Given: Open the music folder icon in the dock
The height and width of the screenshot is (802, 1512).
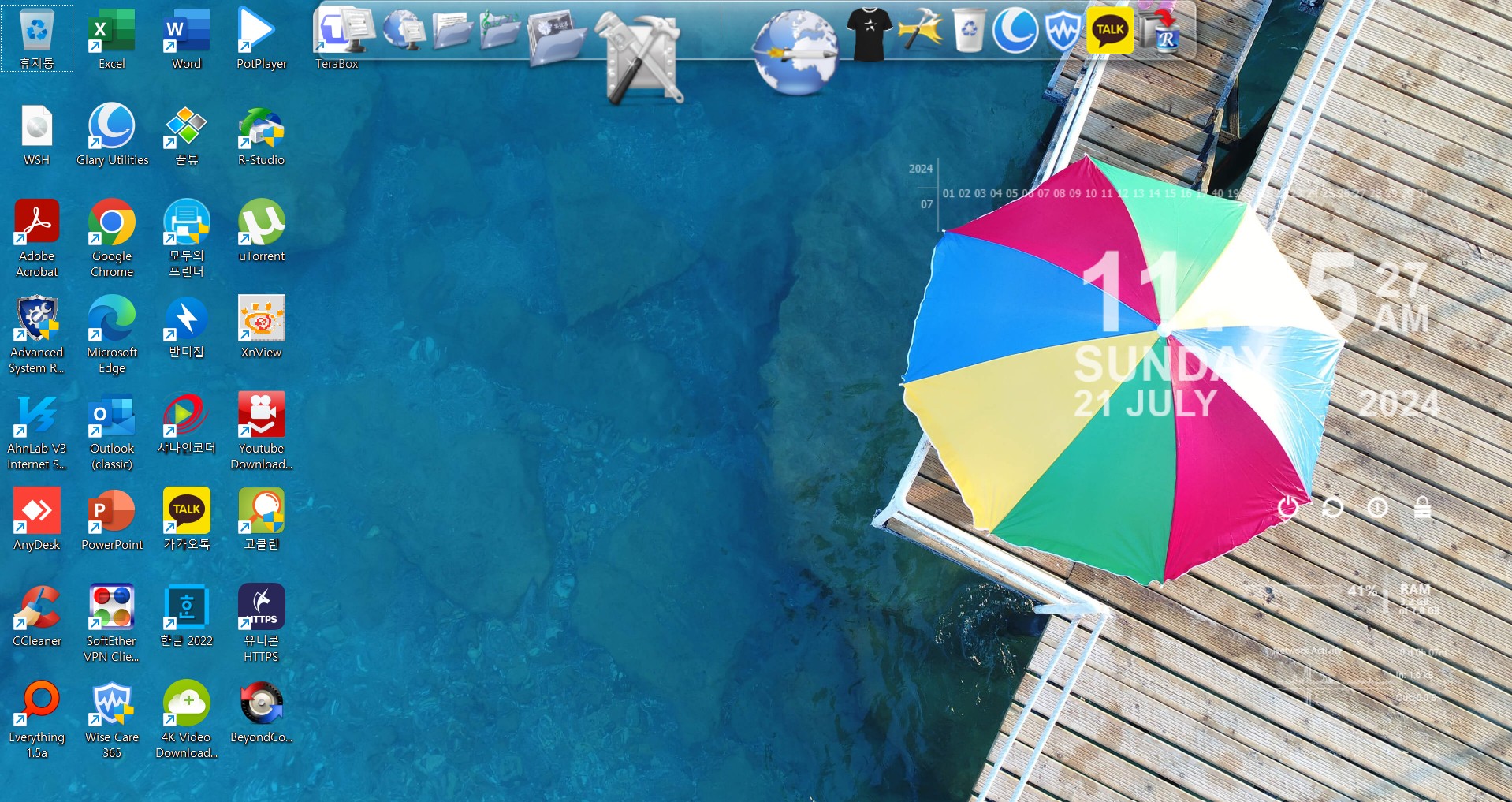Looking at the screenshot, I should [501, 30].
